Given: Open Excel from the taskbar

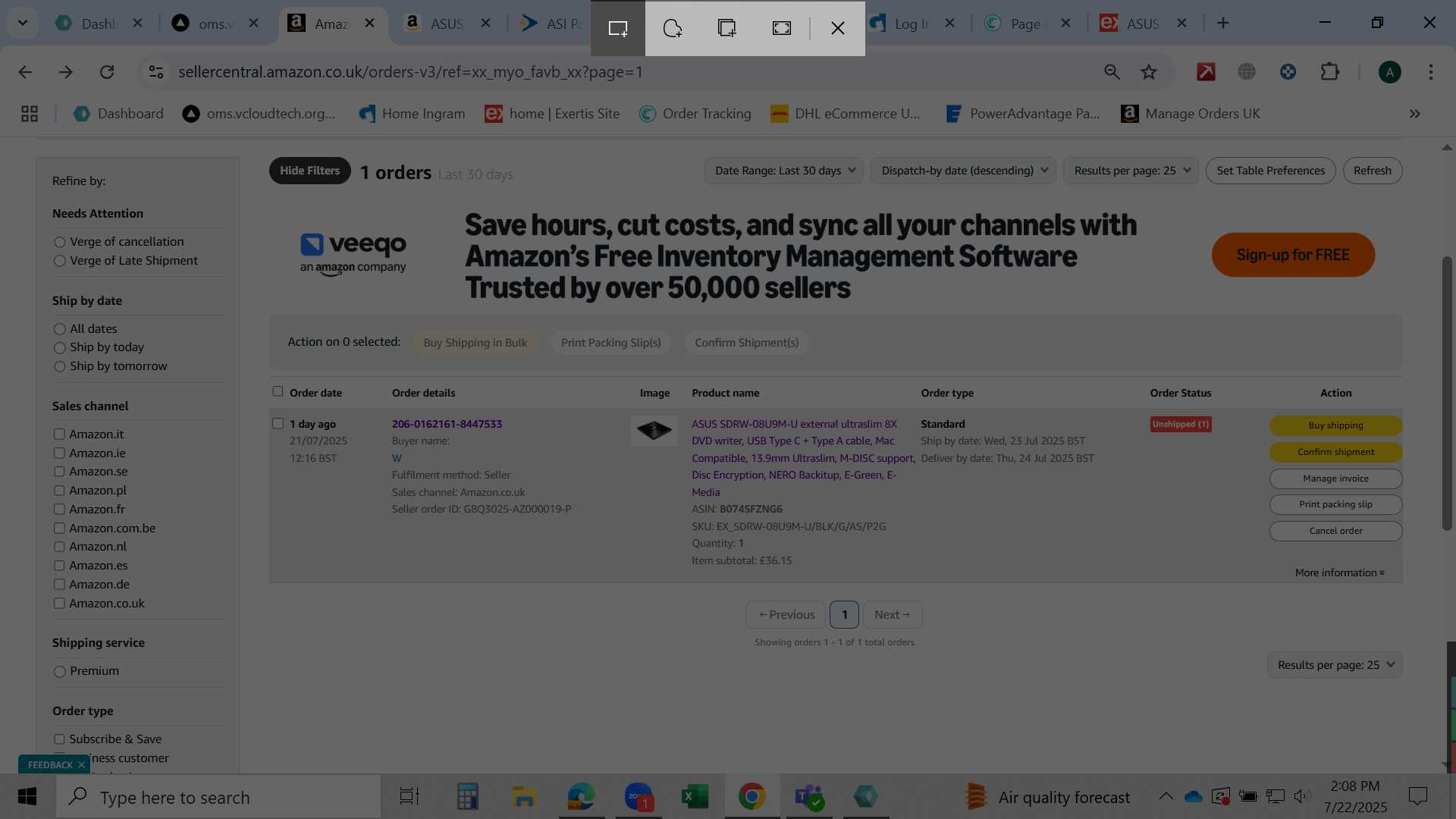Looking at the screenshot, I should [x=695, y=797].
